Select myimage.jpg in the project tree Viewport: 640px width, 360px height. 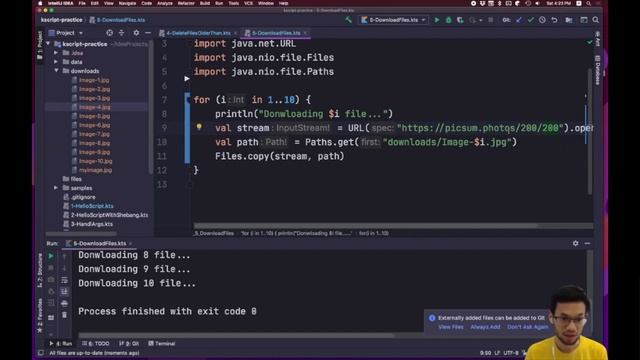tap(92, 170)
